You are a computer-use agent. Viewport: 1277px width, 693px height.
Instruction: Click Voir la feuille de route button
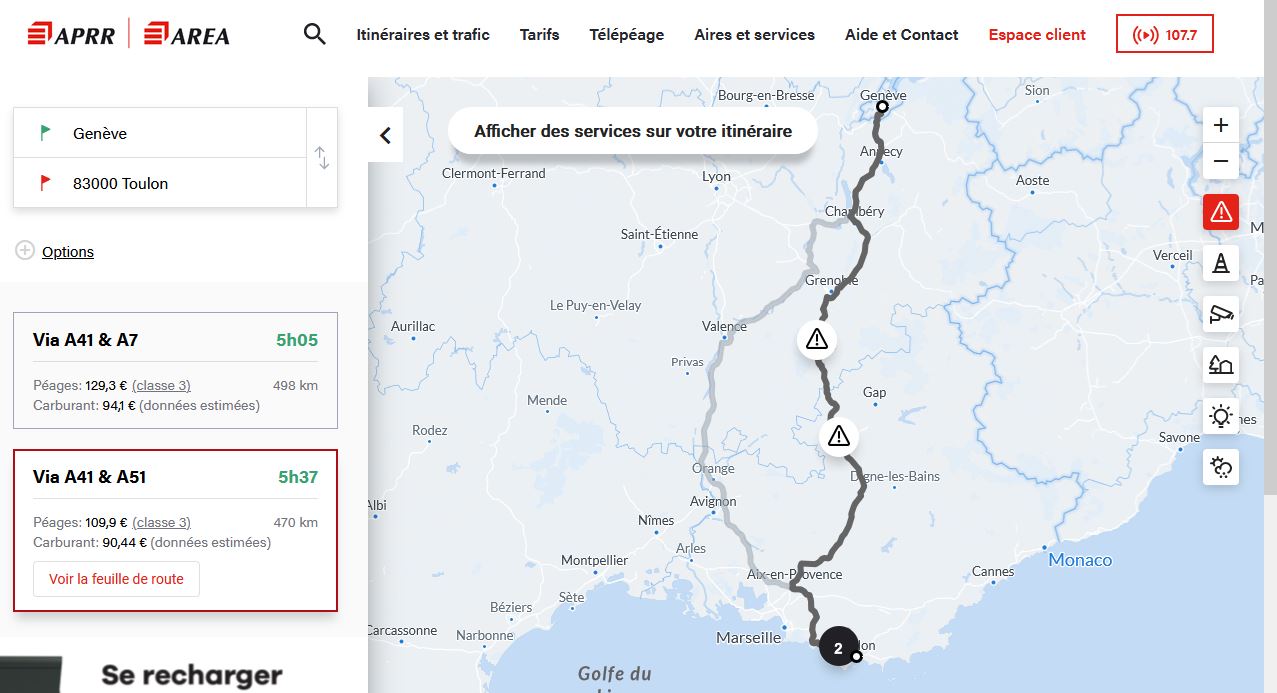pyautogui.click(x=116, y=579)
